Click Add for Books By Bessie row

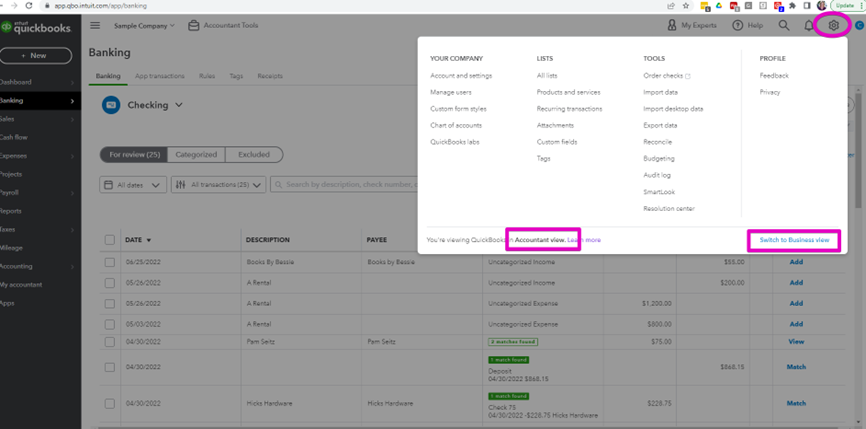coord(796,262)
